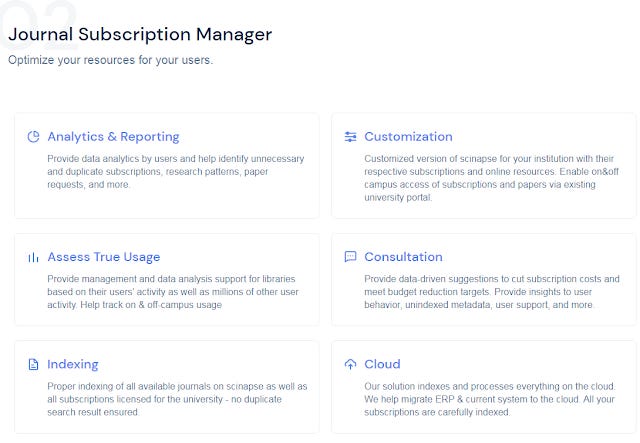Open the Analytics & Reporting heading
Image resolution: width=640 pixels, height=443 pixels.
[x=113, y=136]
